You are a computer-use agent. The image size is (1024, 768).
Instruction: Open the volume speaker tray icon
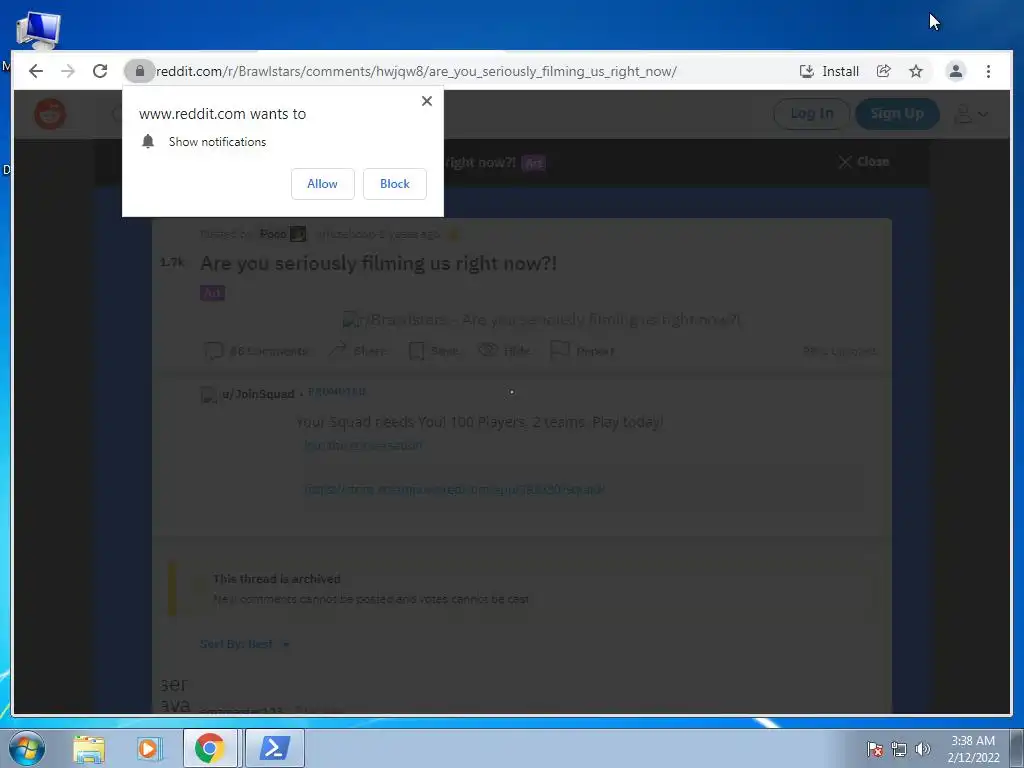pos(922,749)
